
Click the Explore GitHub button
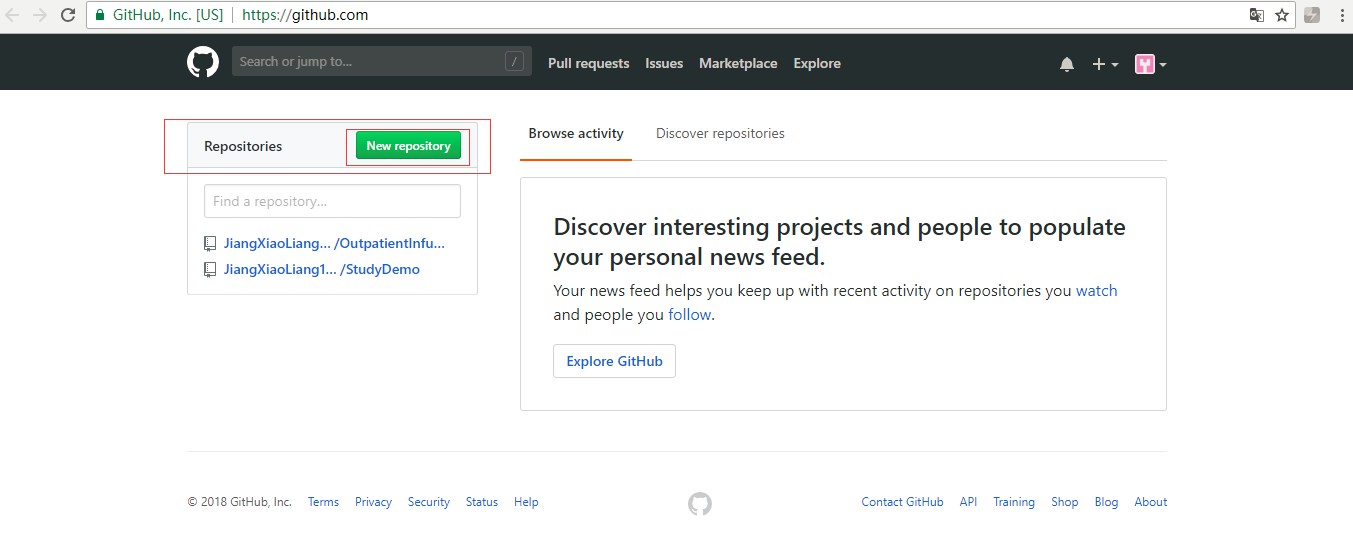click(614, 361)
